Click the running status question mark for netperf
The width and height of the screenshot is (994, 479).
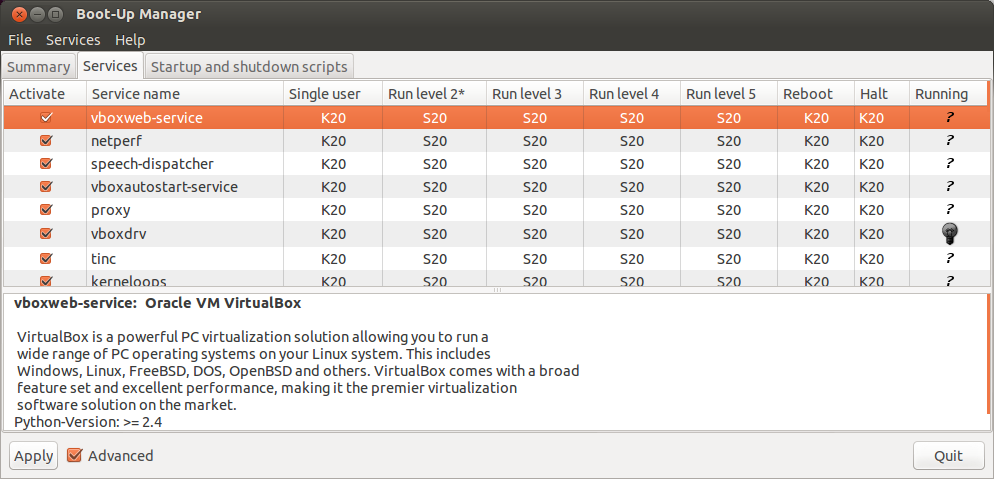pyautogui.click(x=949, y=141)
